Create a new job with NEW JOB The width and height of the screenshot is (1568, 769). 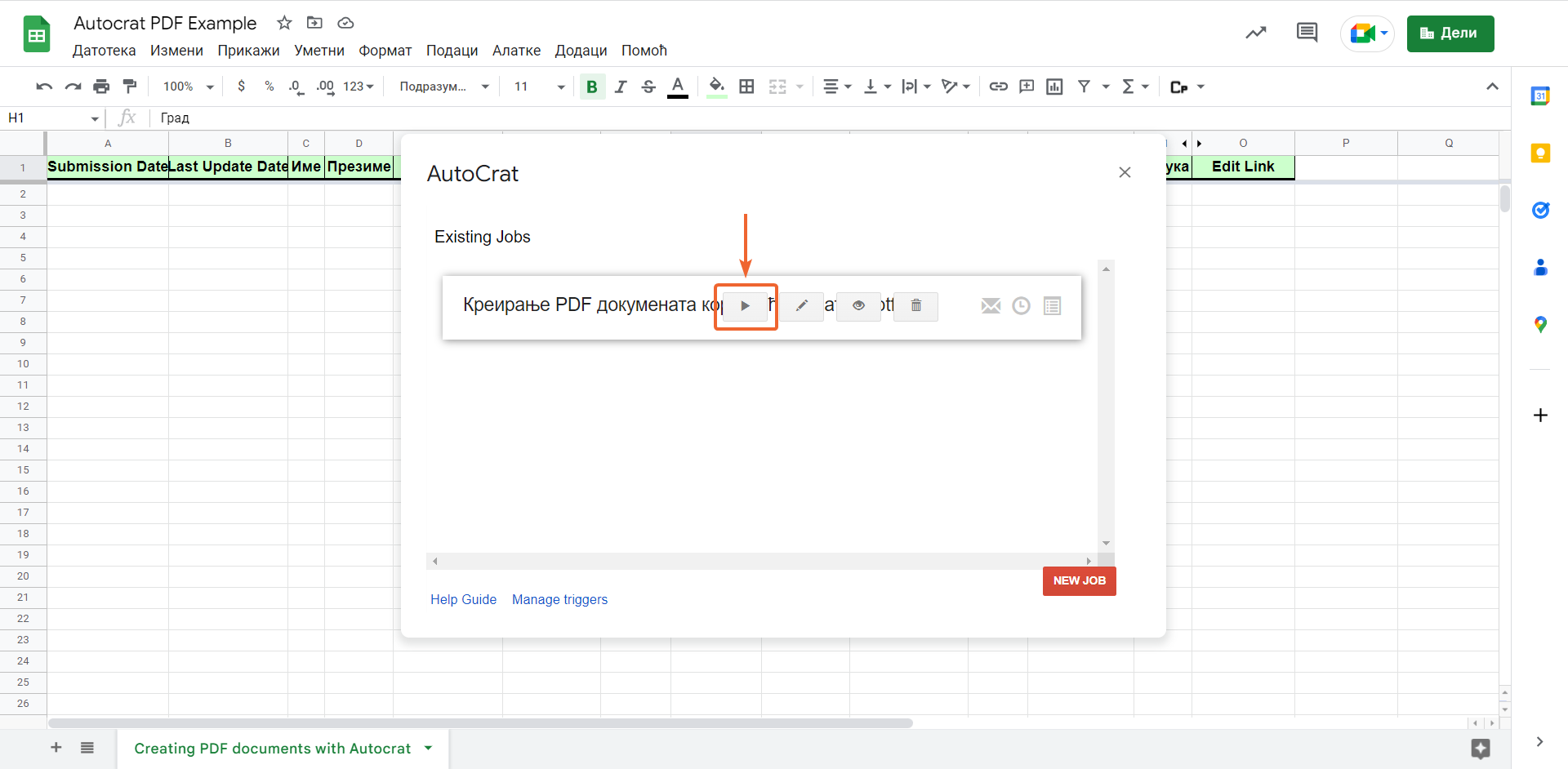(x=1079, y=580)
